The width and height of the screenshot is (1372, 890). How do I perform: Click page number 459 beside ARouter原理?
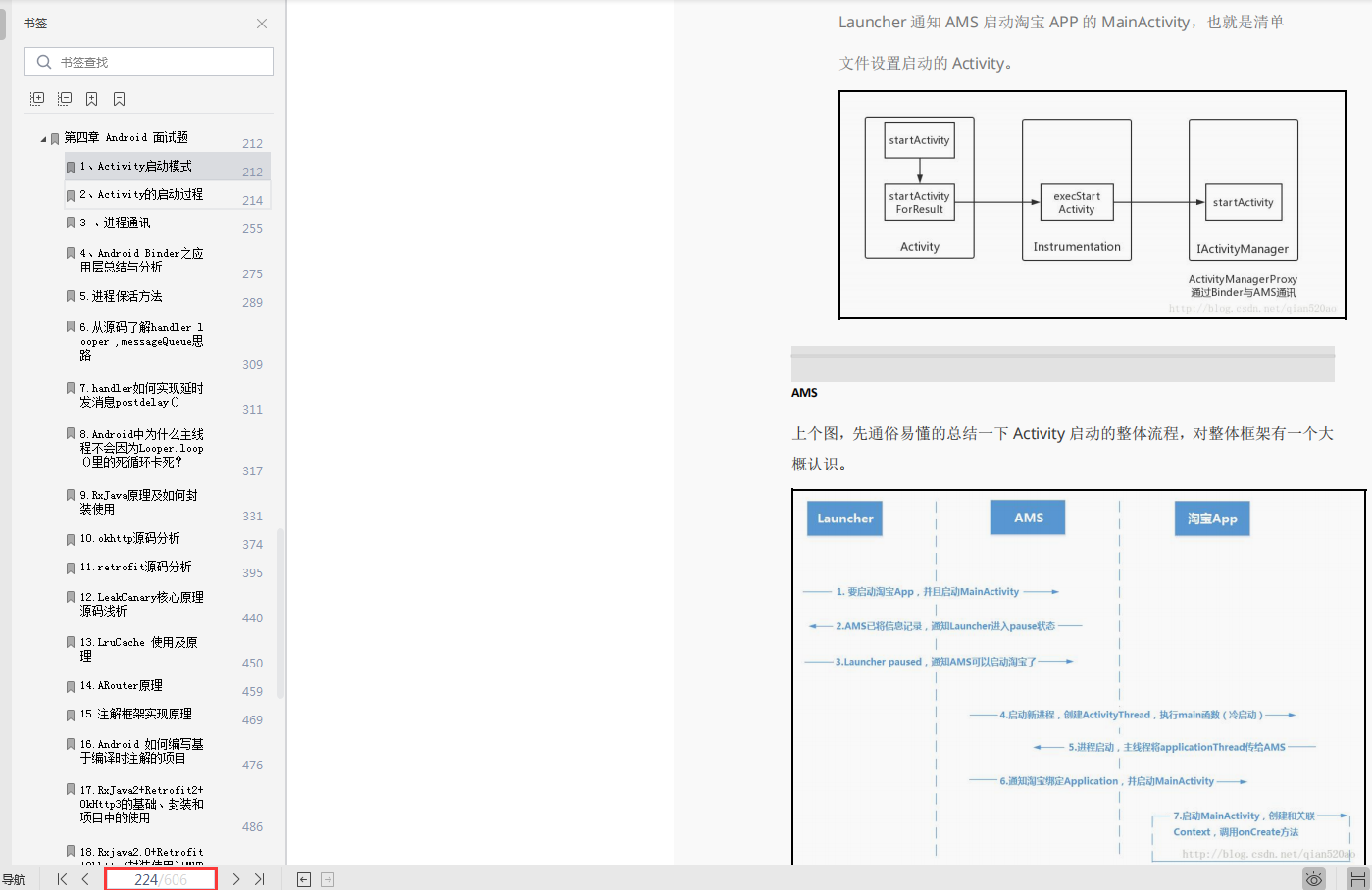coord(253,691)
